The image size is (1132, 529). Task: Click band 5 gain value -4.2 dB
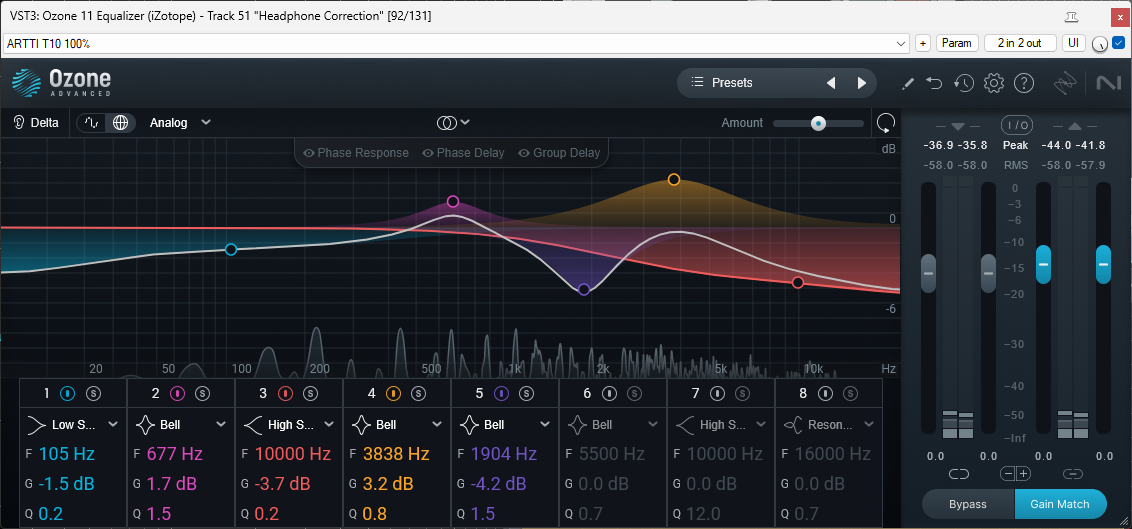tap(498, 484)
